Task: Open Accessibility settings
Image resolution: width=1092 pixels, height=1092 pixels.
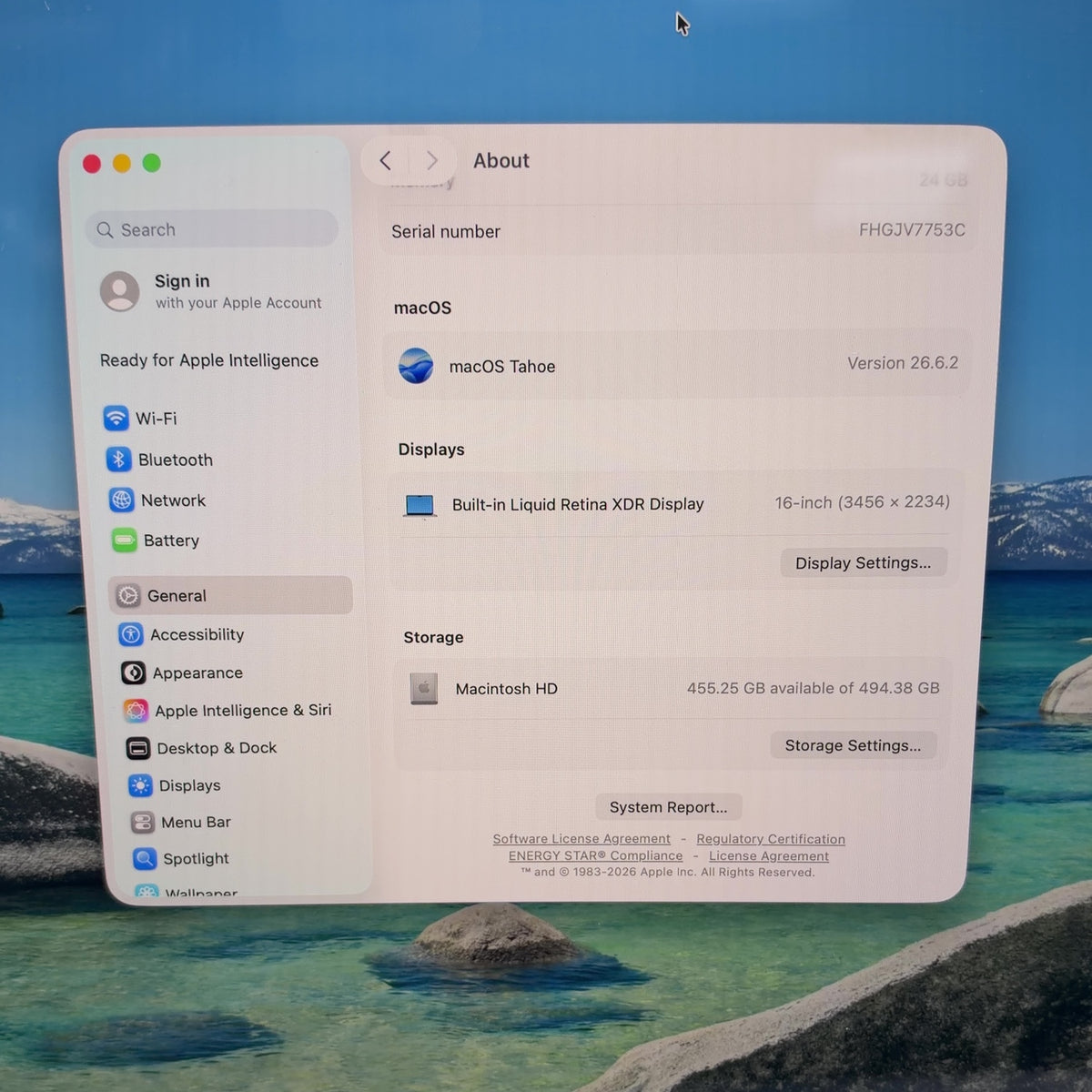Action: (x=182, y=634)
